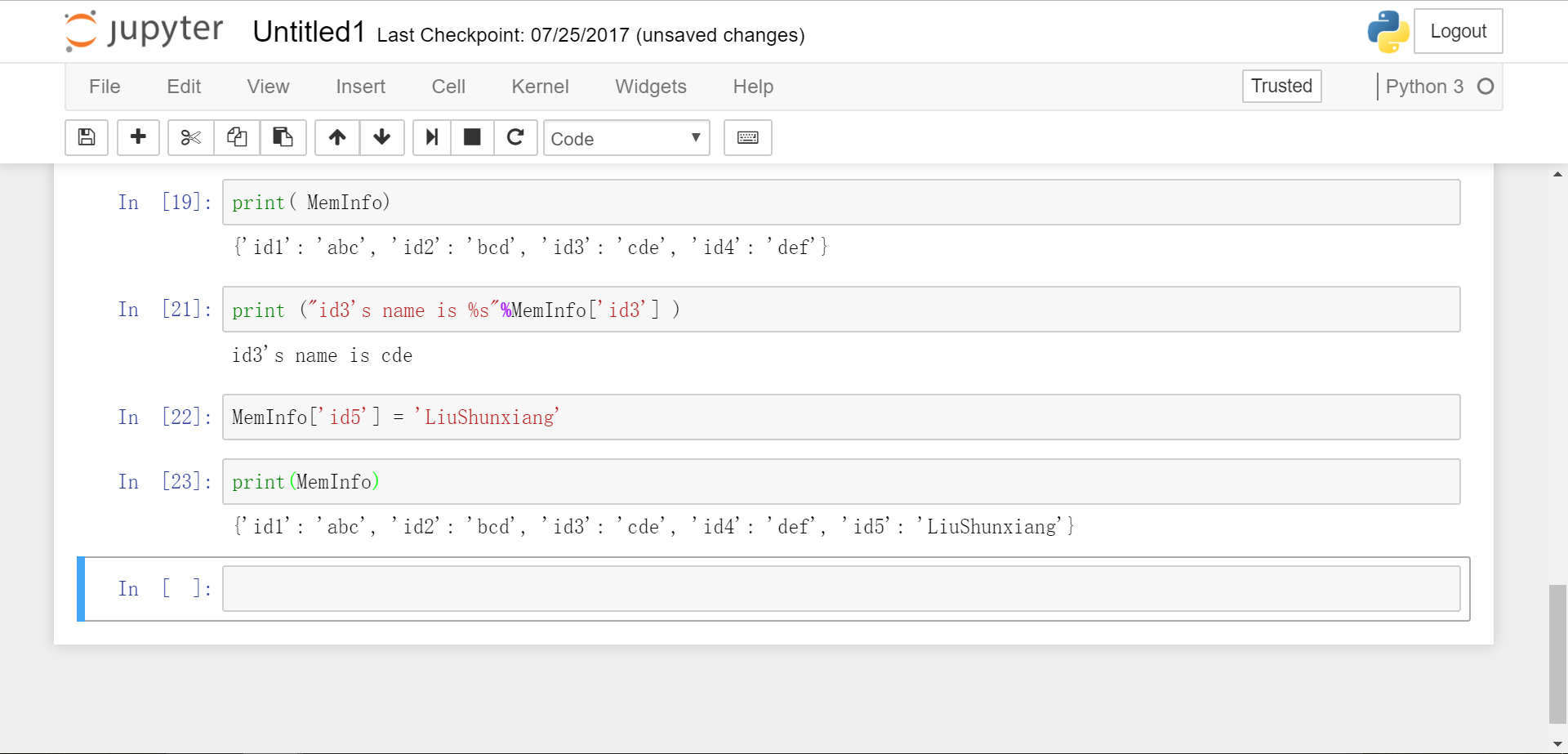Copy selected cells using the toolbar icon
Screen dimensions: 1568x754
pyautogui.click(x=237, y=137)
